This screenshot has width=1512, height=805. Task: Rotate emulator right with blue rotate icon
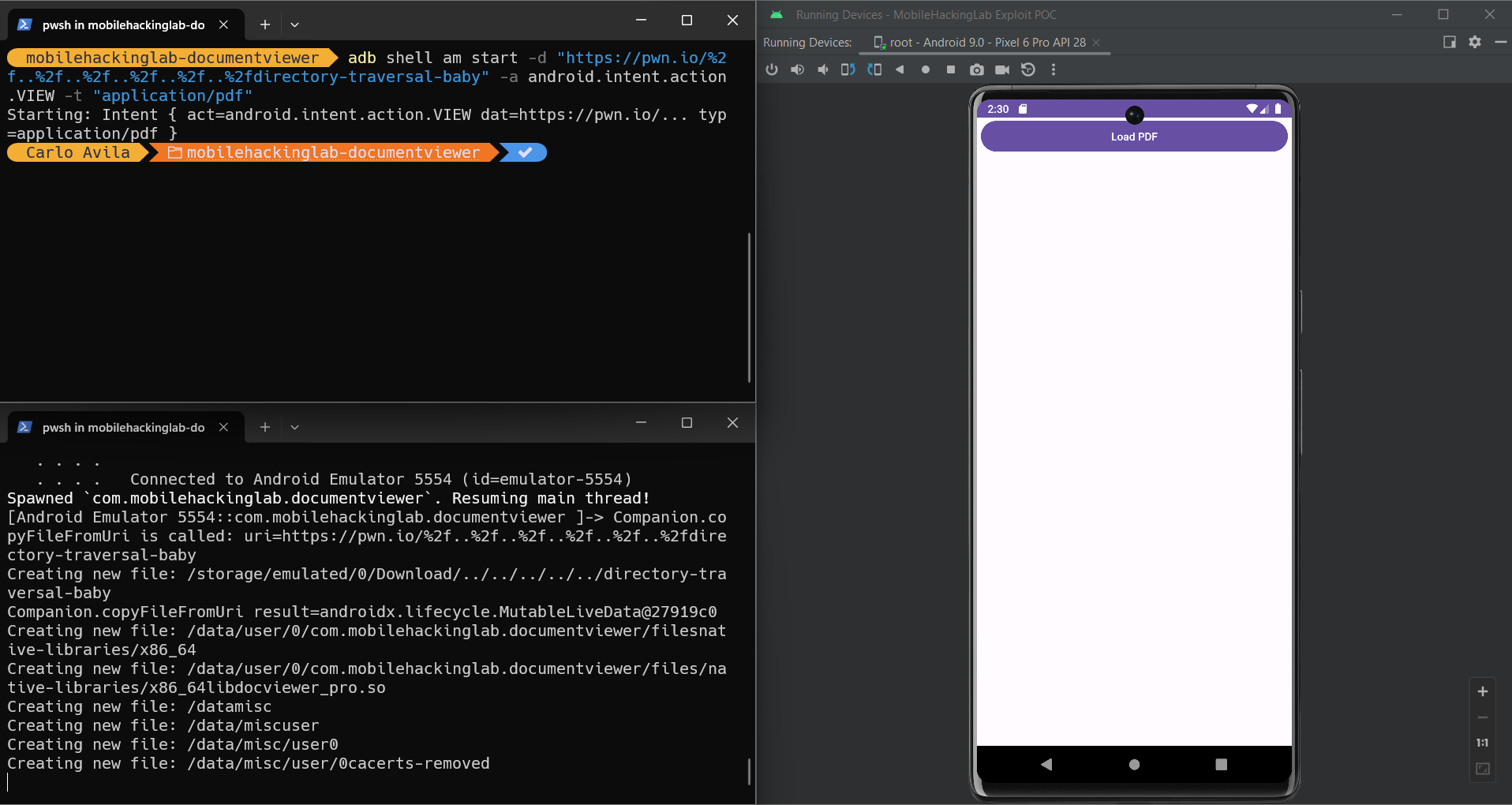[874, 69]
